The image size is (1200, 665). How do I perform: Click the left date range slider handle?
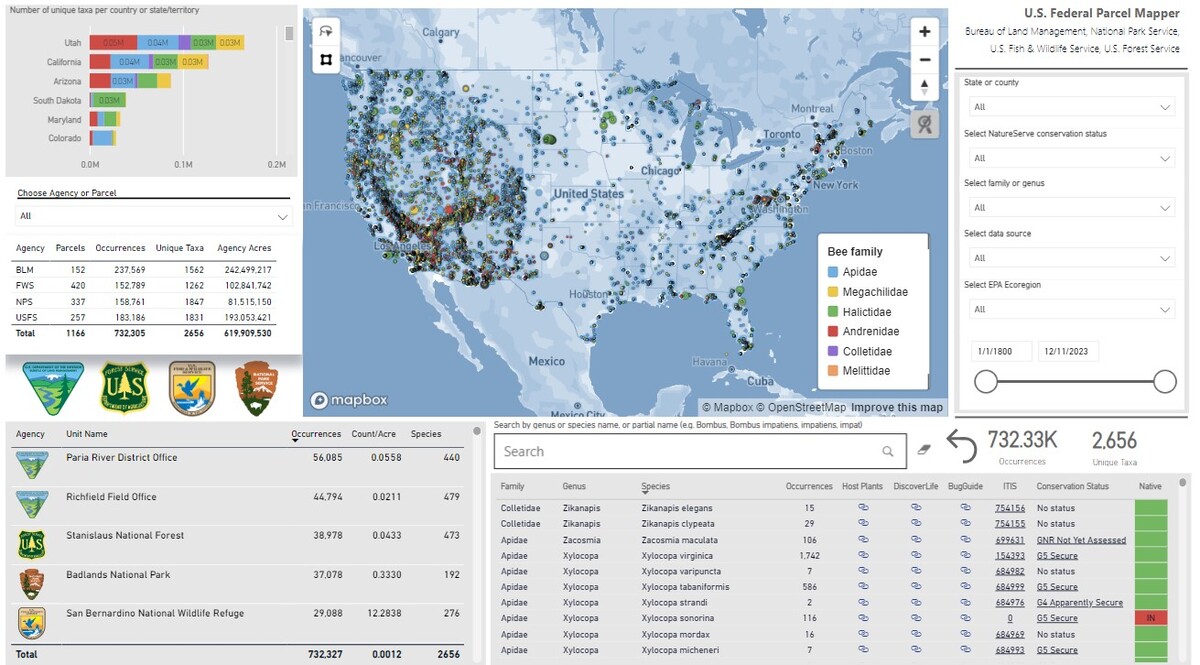click(x=986, y=381)
